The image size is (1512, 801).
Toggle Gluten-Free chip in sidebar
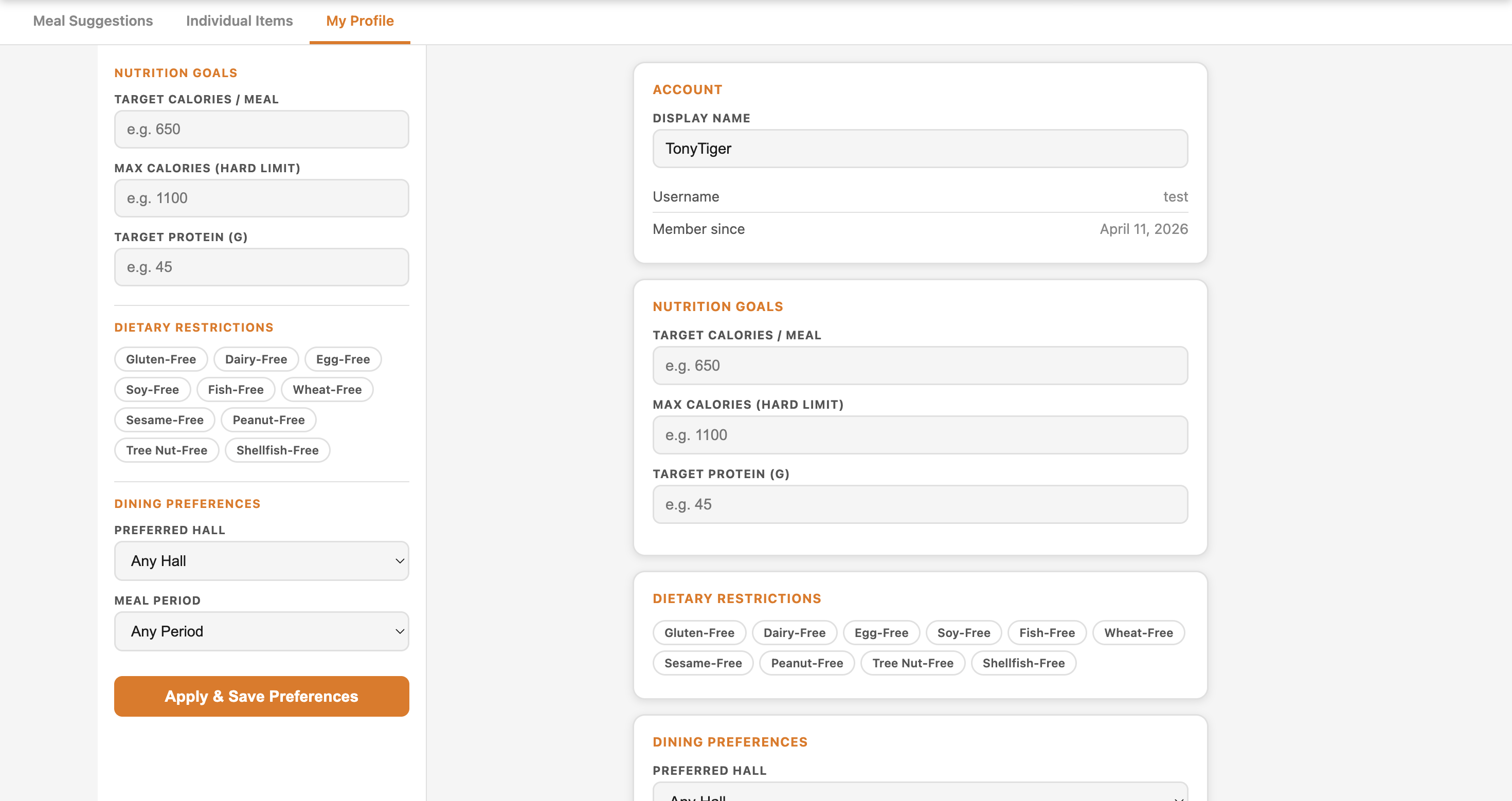point(161,359)
